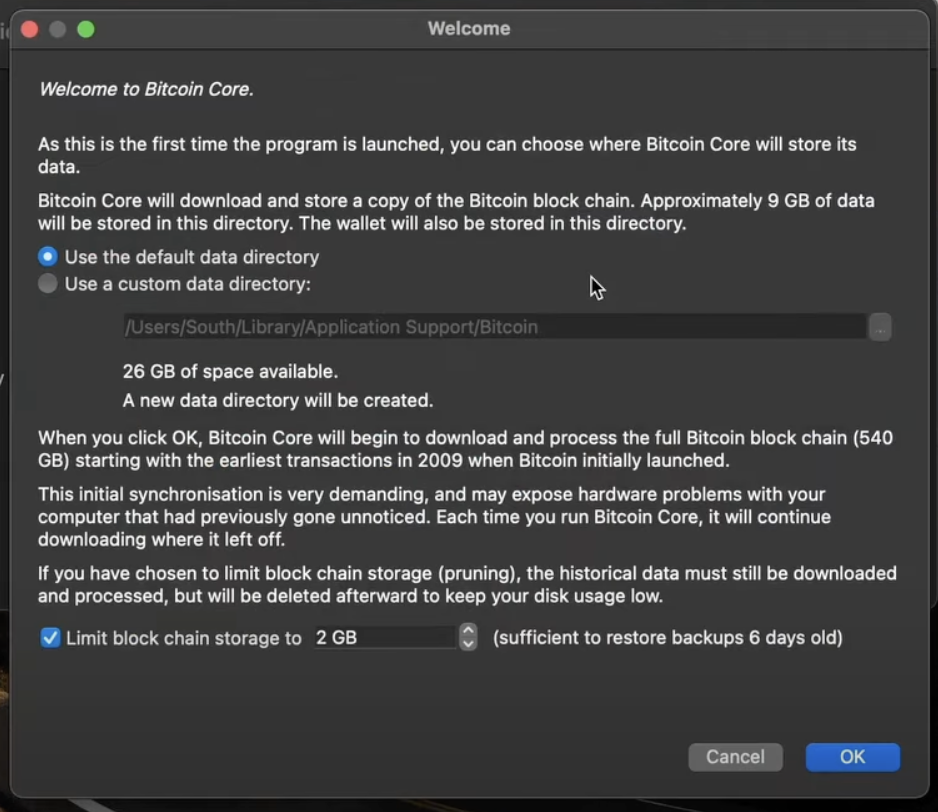Increase storage limit with up stepper arrow
This screenshot has width=938, height=812.
tap(468, 630)
